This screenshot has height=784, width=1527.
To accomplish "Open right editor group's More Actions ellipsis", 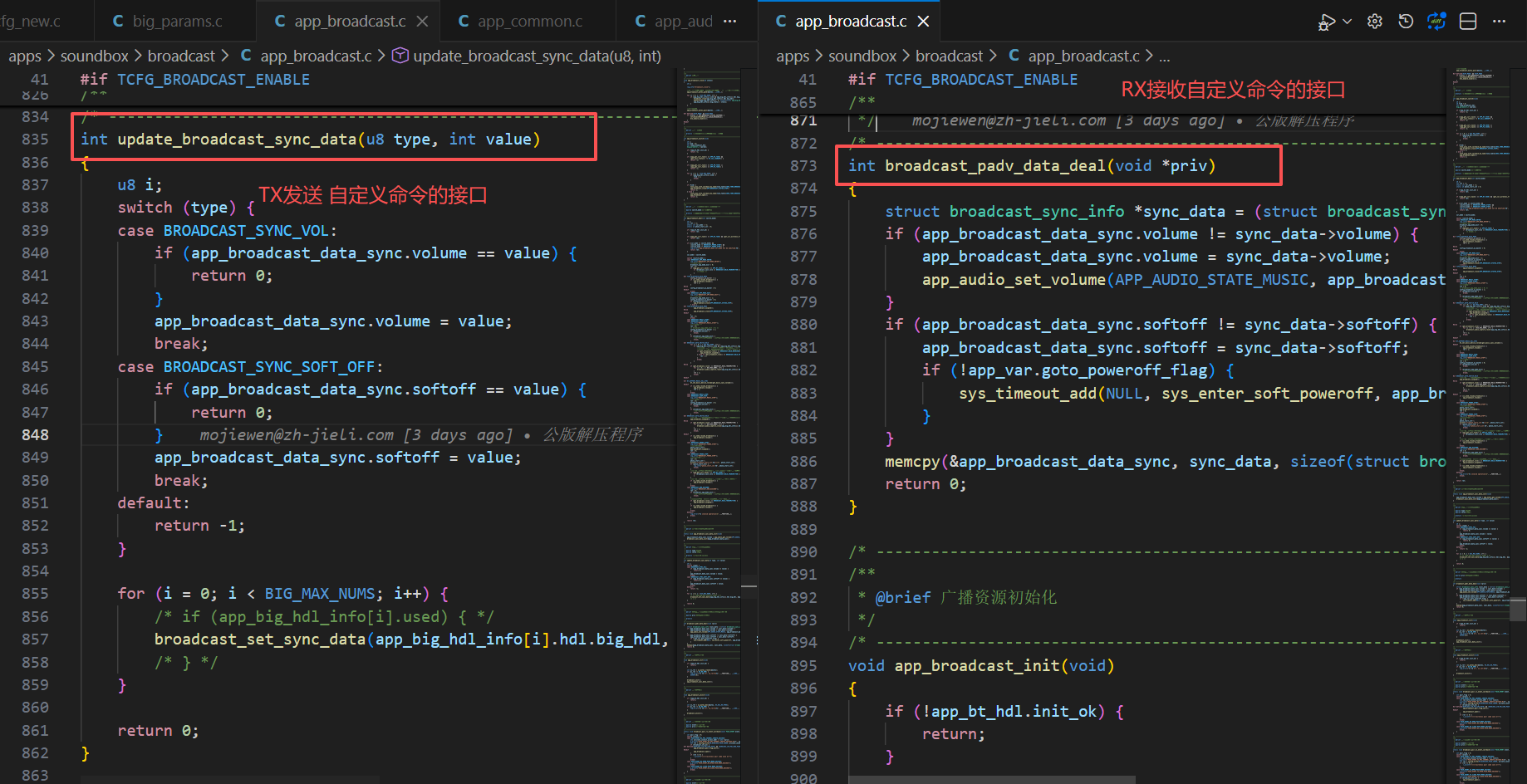I will pyautogui.click(x=1499, y=22).
